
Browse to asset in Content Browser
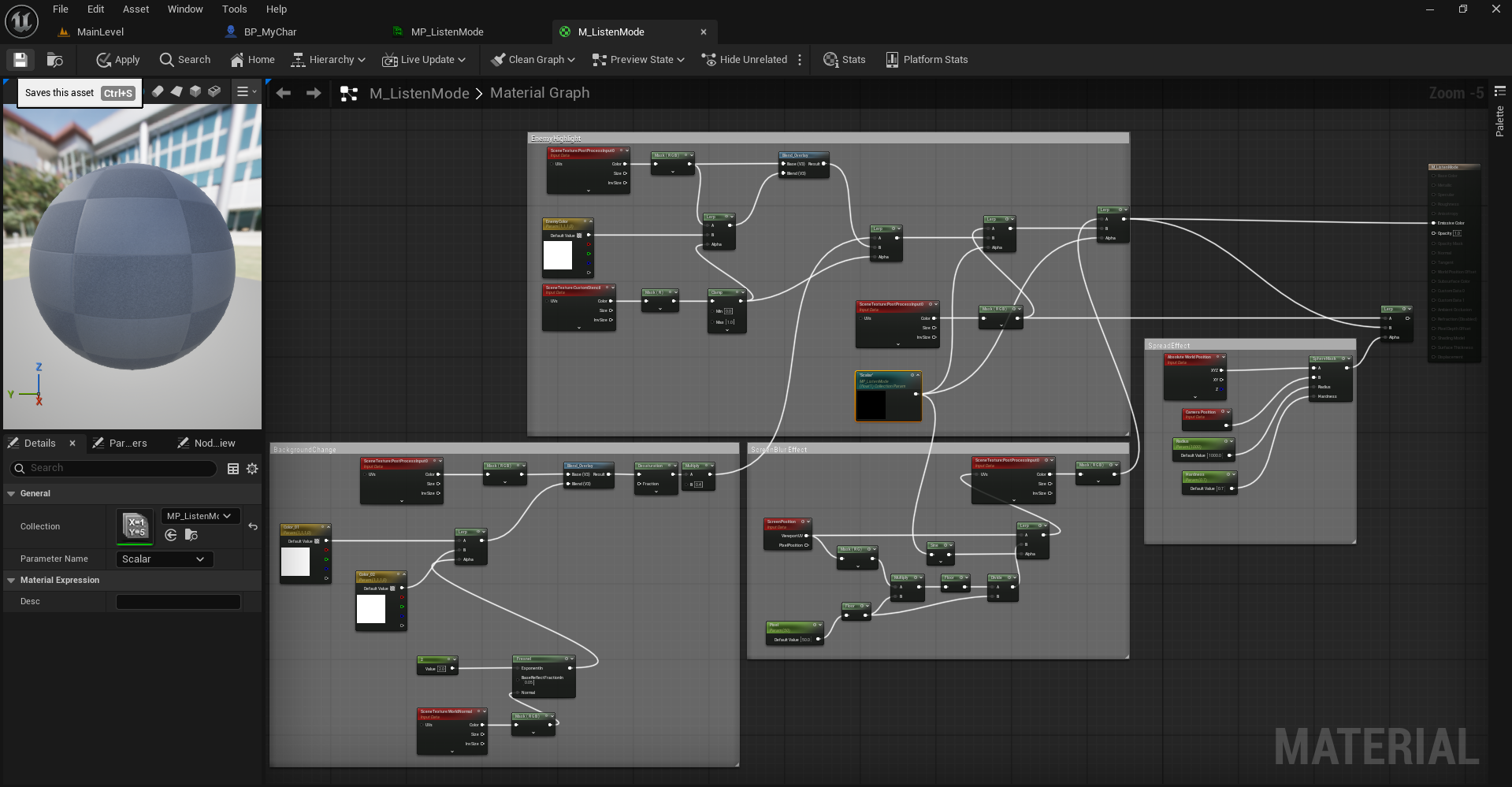point(55,60)
